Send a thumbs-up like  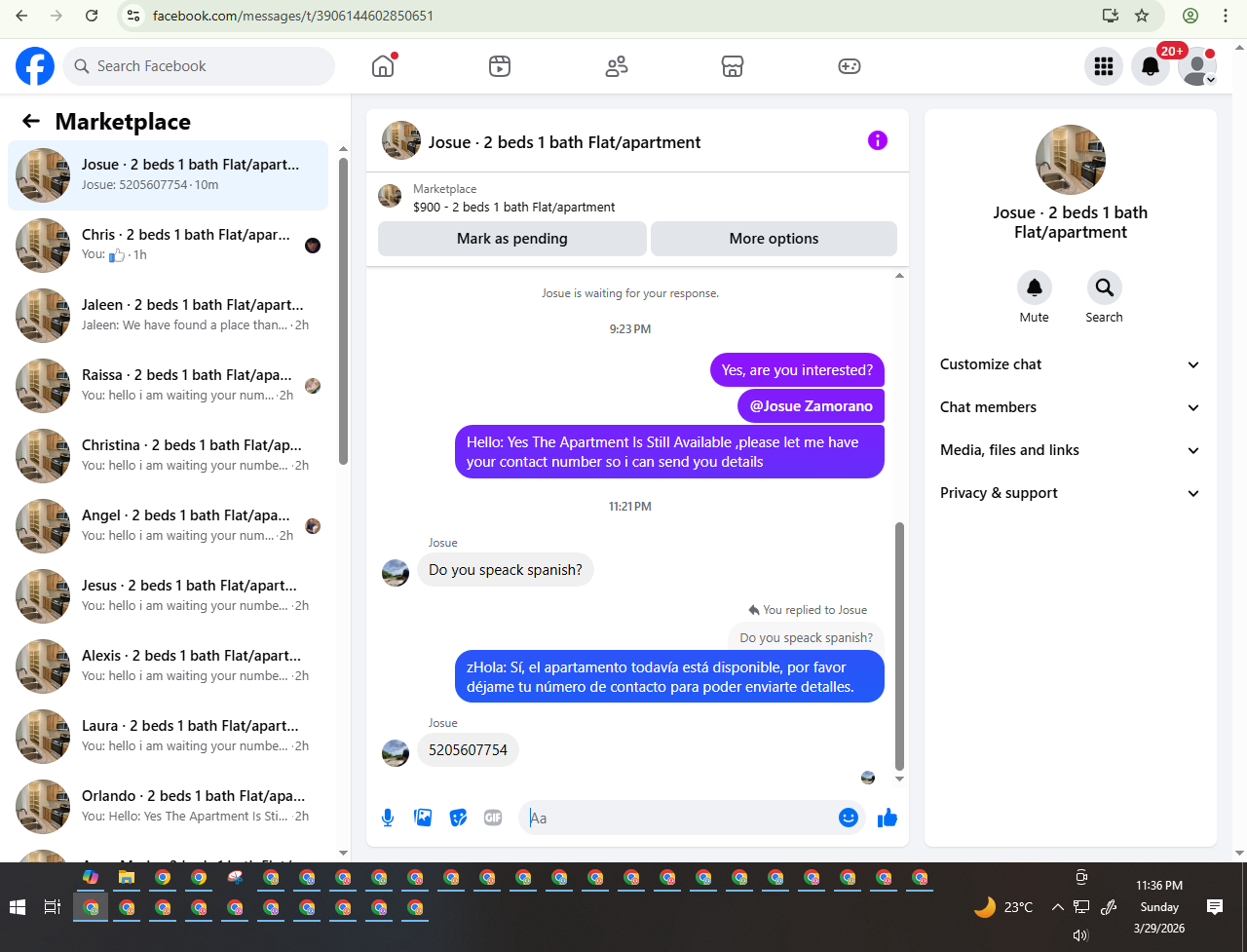tap(887, 818)
